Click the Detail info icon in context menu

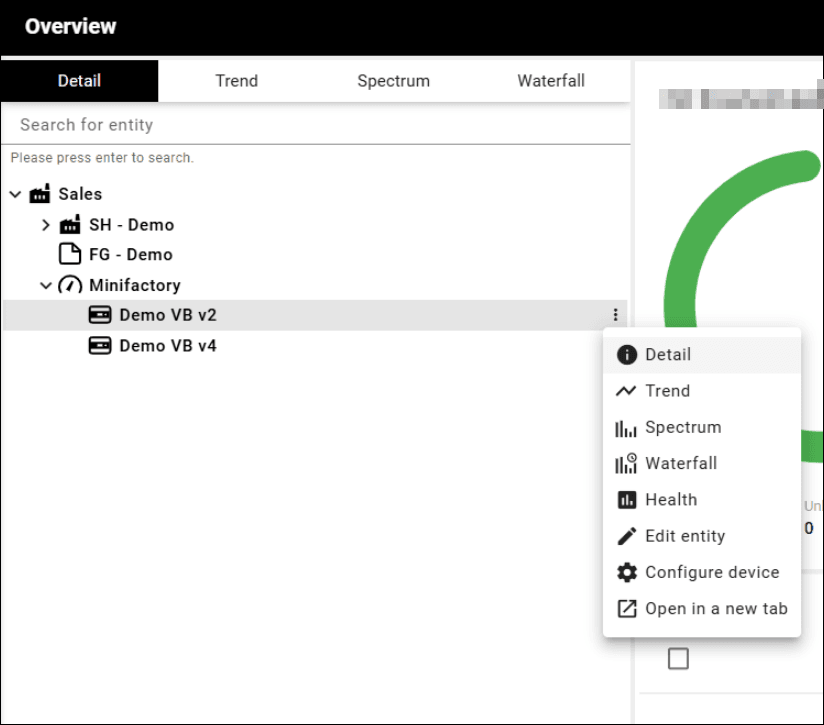pos(626,355)
